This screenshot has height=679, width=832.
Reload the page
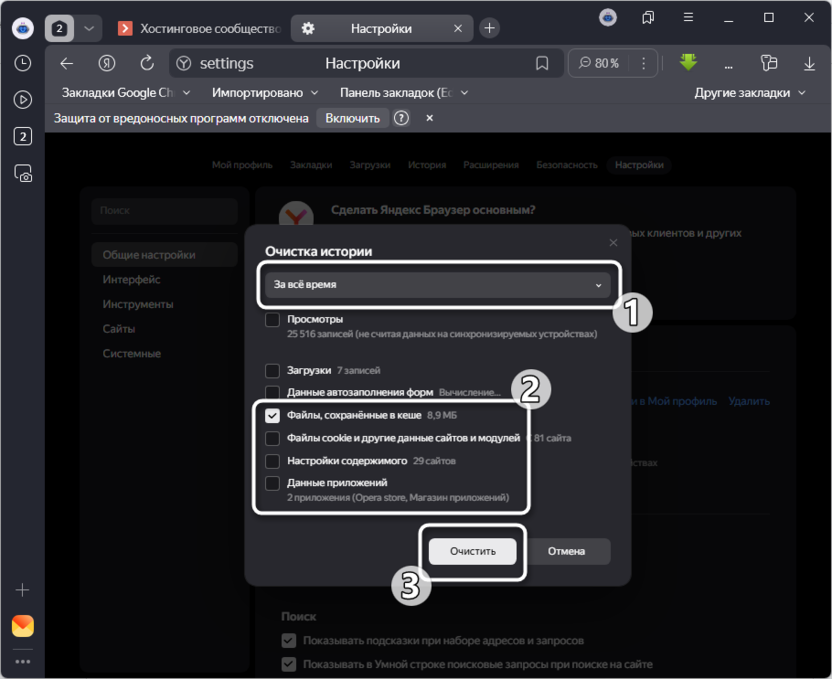coord(147,64)
